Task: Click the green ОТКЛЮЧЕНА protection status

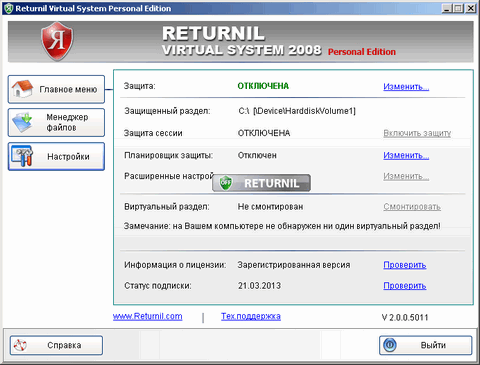Action: click(263, 86)
